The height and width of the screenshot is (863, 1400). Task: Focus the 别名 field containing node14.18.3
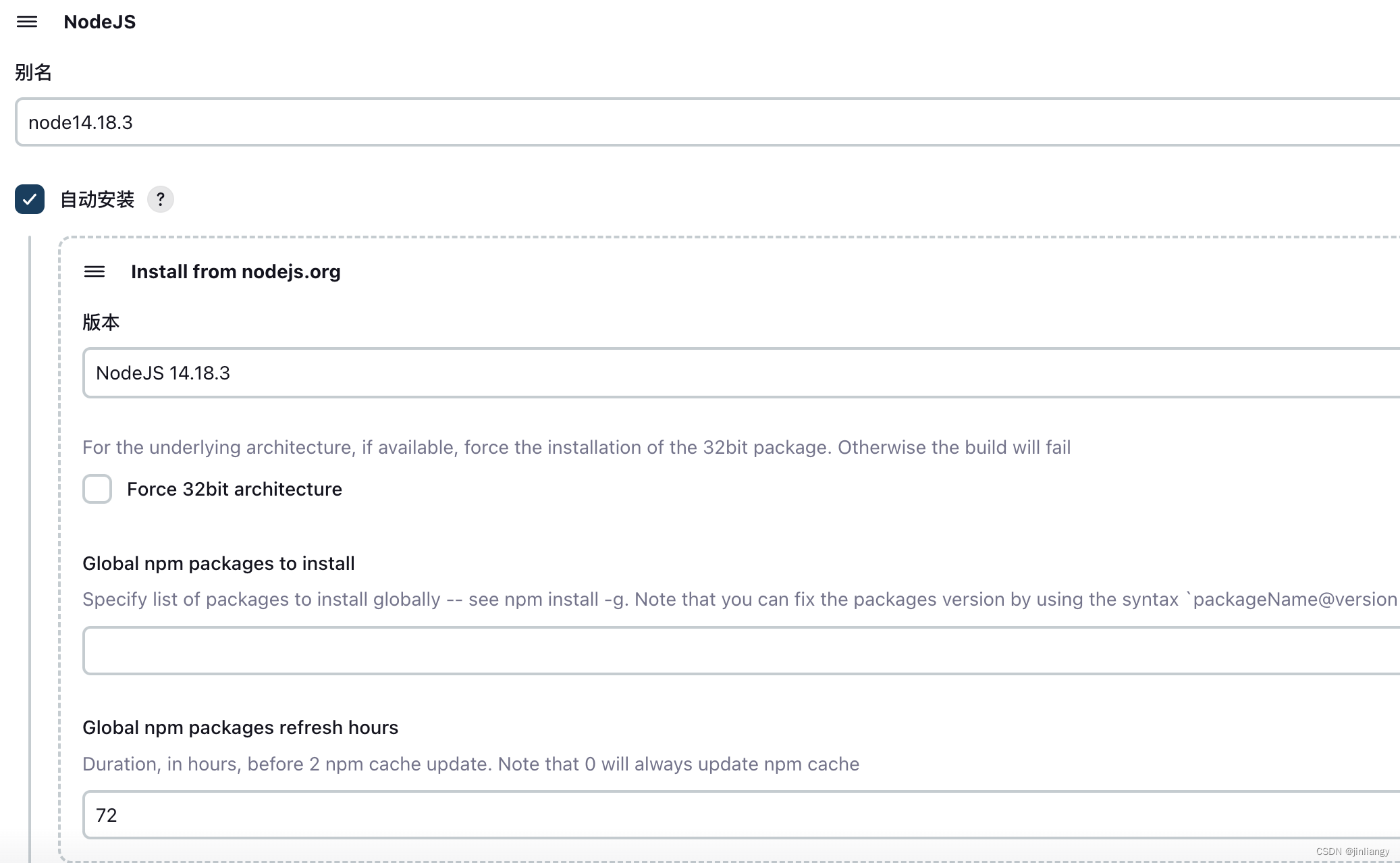pos(707,122)
